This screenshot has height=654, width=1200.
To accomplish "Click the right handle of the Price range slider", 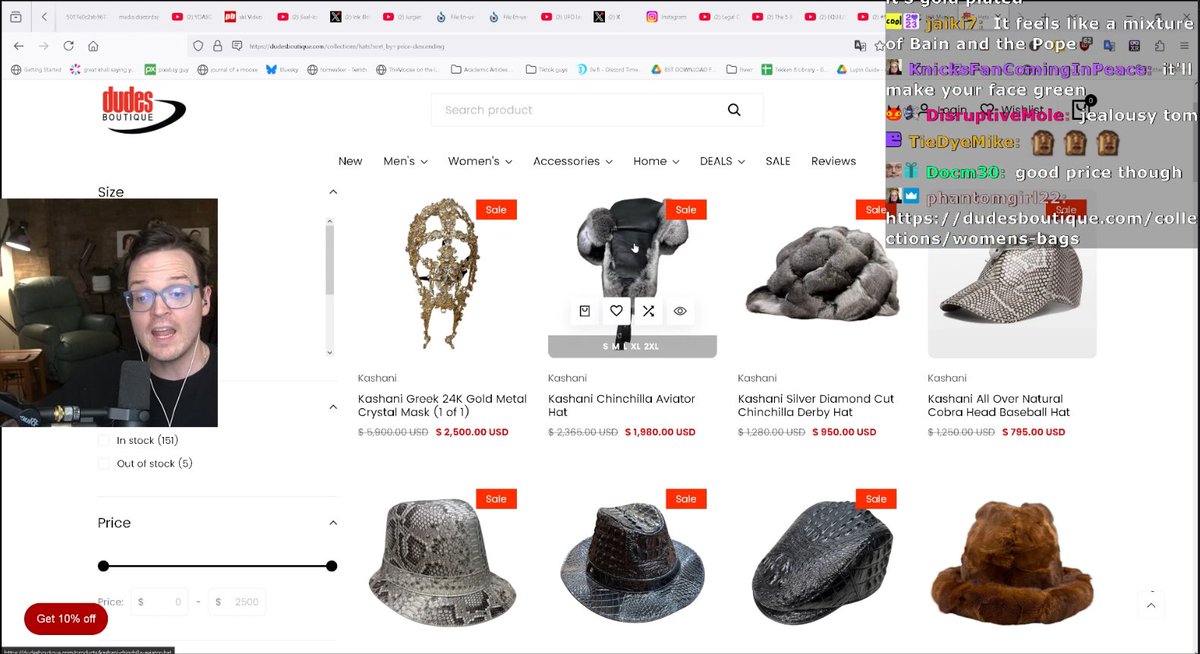I will click(332, 566).
